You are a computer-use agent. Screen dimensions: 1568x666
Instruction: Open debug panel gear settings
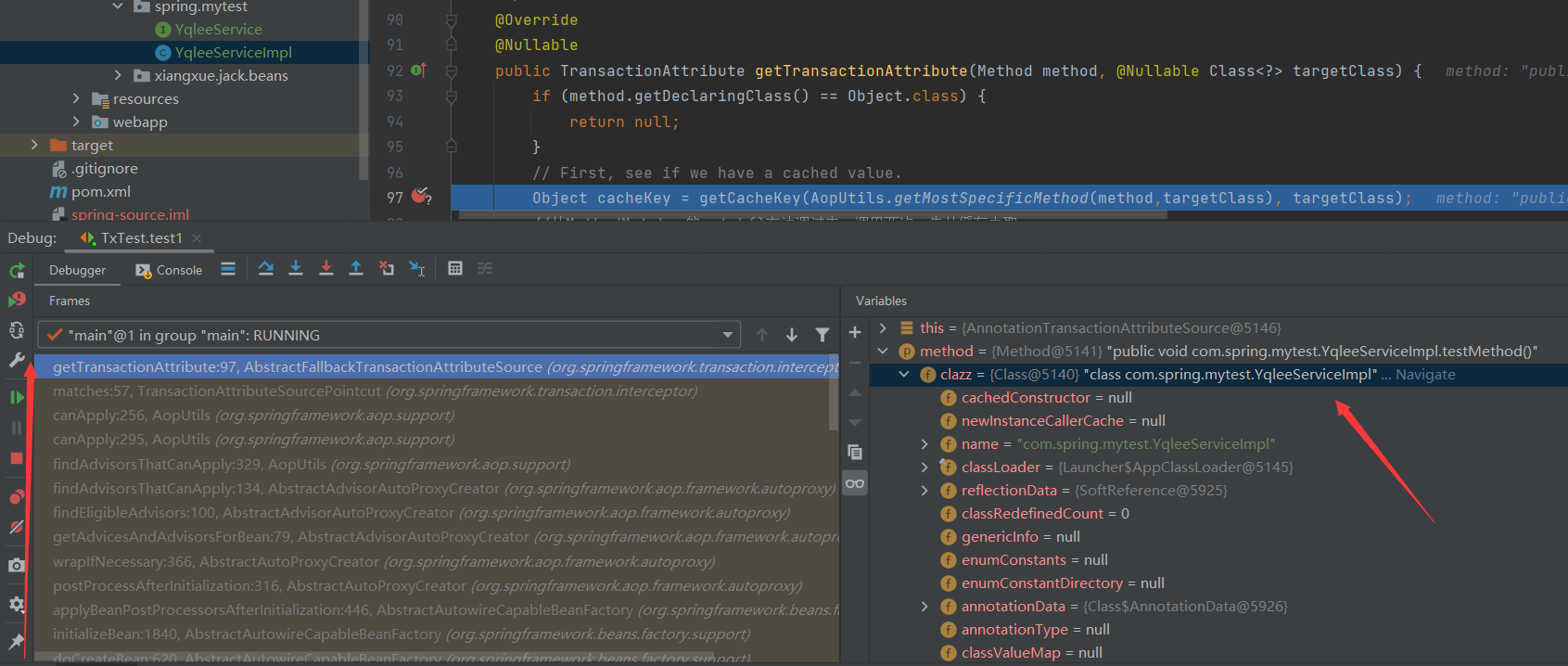click(17, 604)
